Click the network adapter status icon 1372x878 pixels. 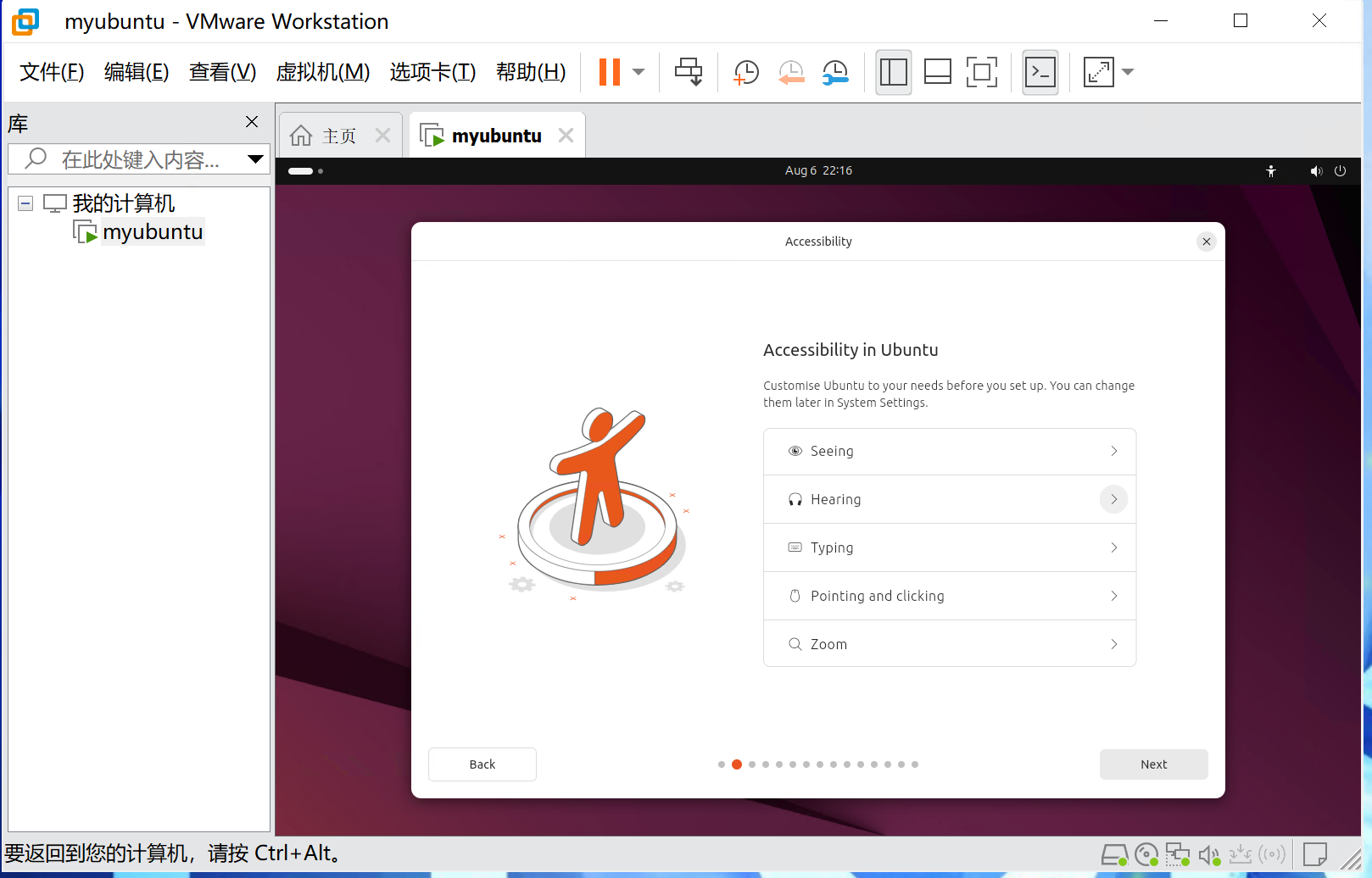tap(1178, 854)
